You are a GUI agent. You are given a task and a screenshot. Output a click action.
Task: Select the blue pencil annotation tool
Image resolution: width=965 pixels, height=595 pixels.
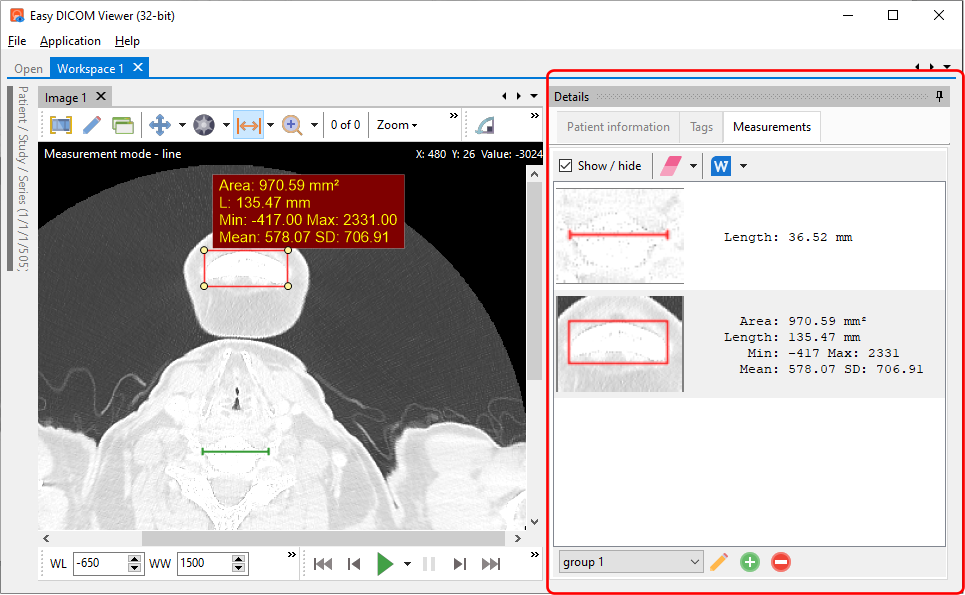click(92, 125)
